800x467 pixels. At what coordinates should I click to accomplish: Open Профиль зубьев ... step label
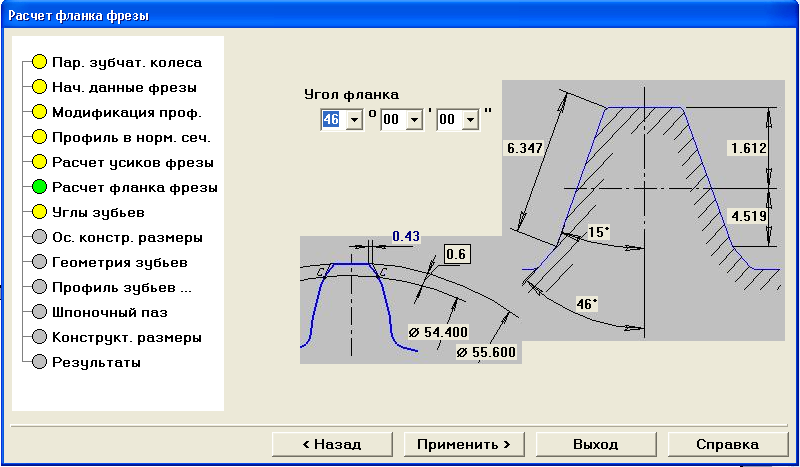122,288
